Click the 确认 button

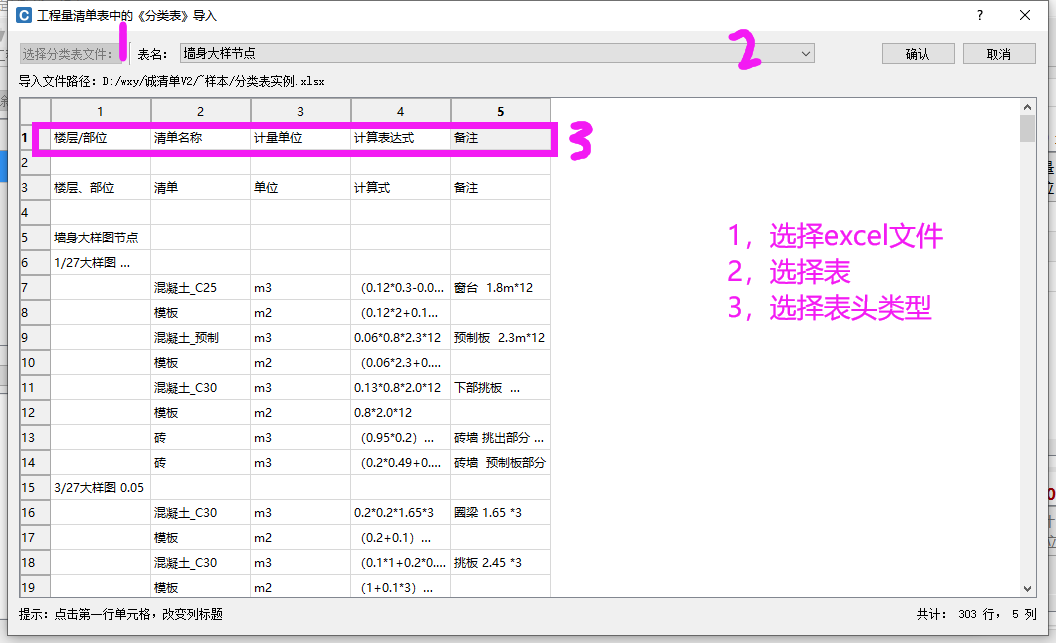point(918,54)
